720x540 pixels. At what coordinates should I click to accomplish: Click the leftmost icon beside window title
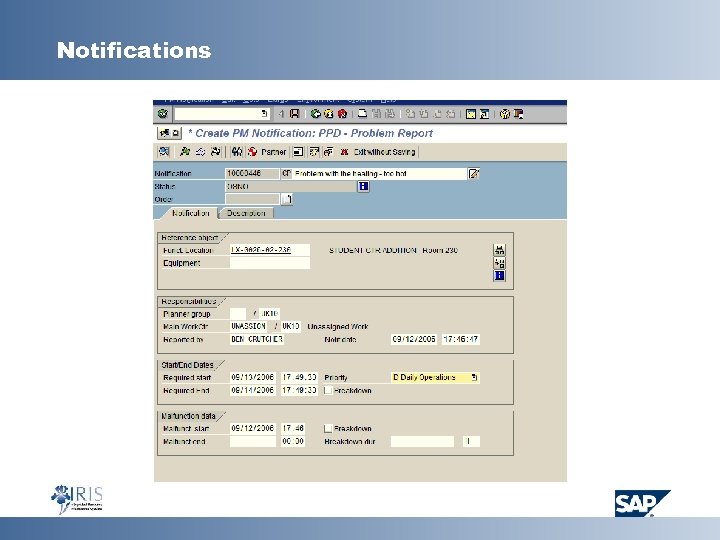[164, 133]
